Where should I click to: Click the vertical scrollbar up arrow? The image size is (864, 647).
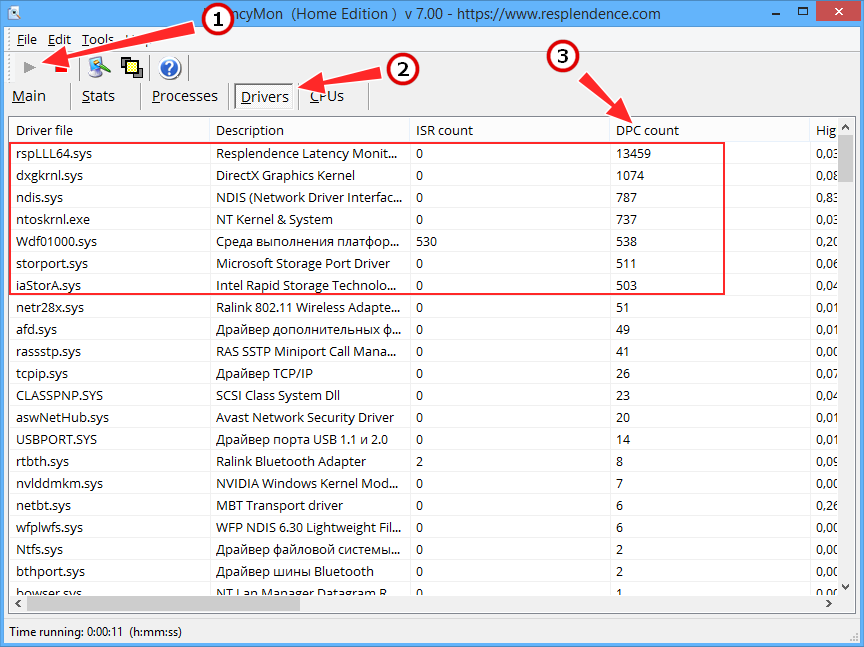point(846,128)
